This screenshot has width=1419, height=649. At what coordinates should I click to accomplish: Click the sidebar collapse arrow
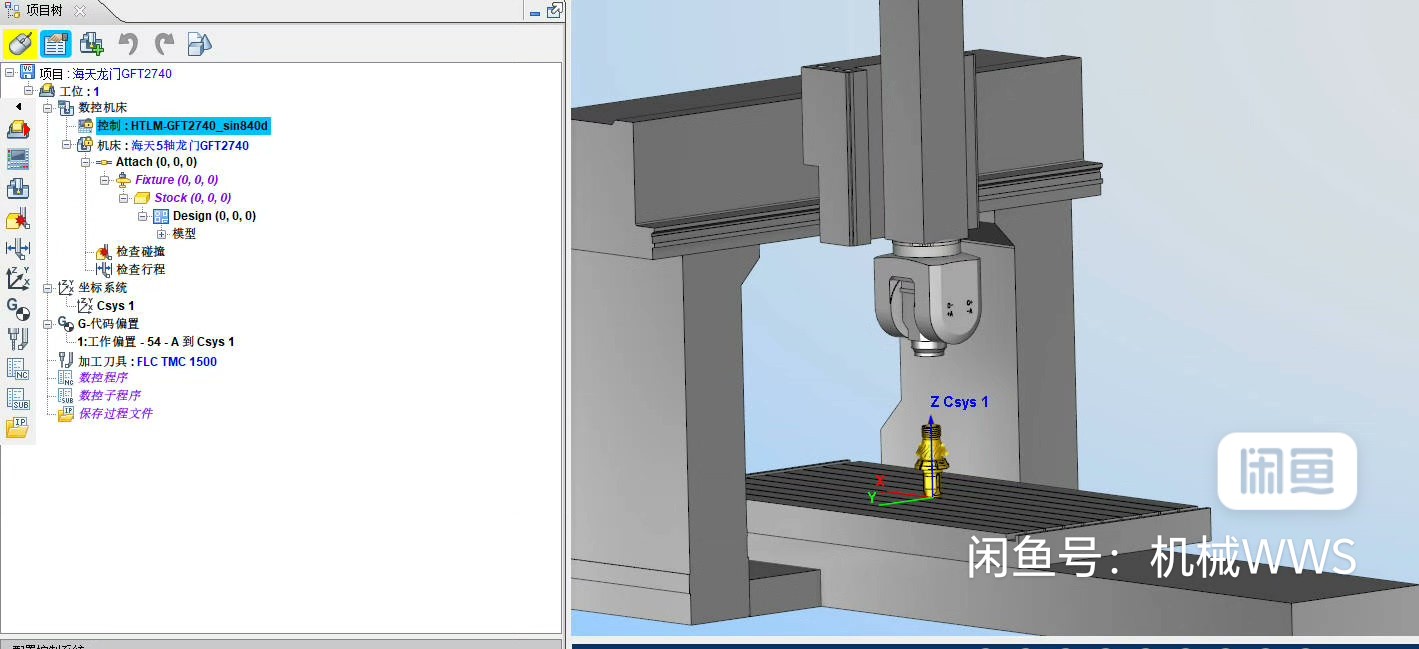tap(17, 104)
